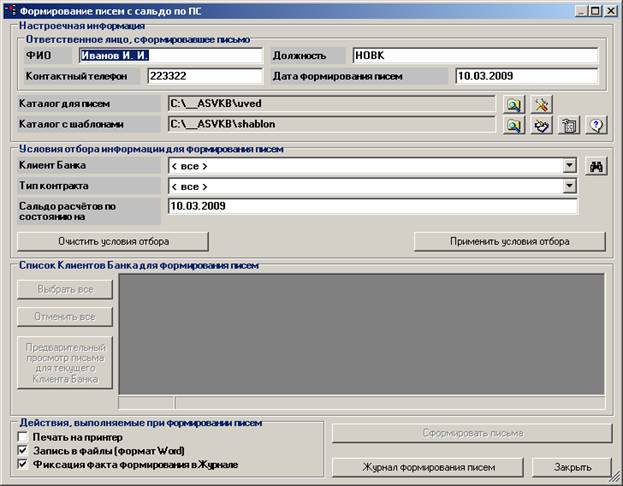The image size is (623, 486).
Task: Click 'Применить условия отбора' button
Action: click(509, 242)
